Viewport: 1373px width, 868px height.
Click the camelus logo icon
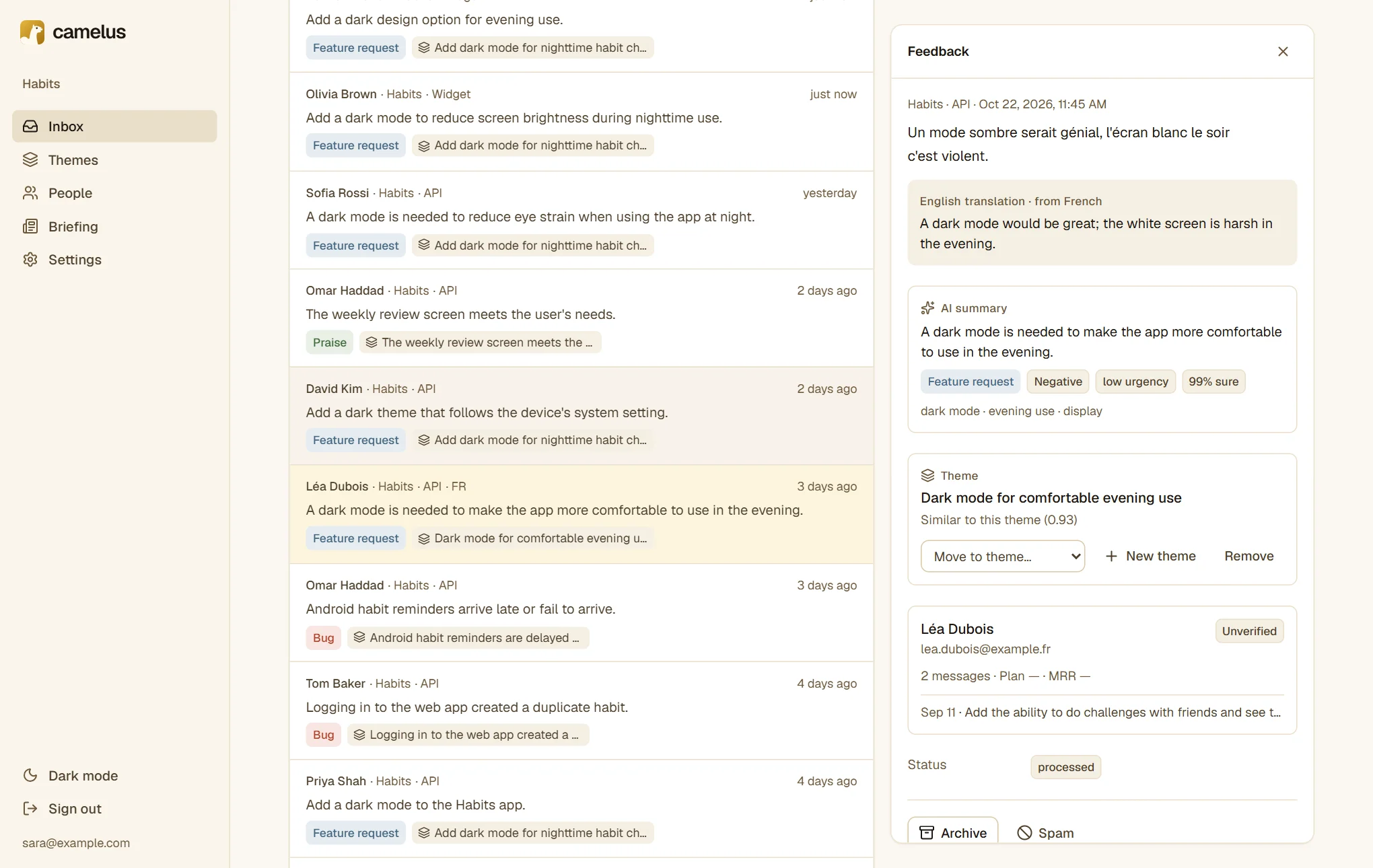[x=32, y=32]
